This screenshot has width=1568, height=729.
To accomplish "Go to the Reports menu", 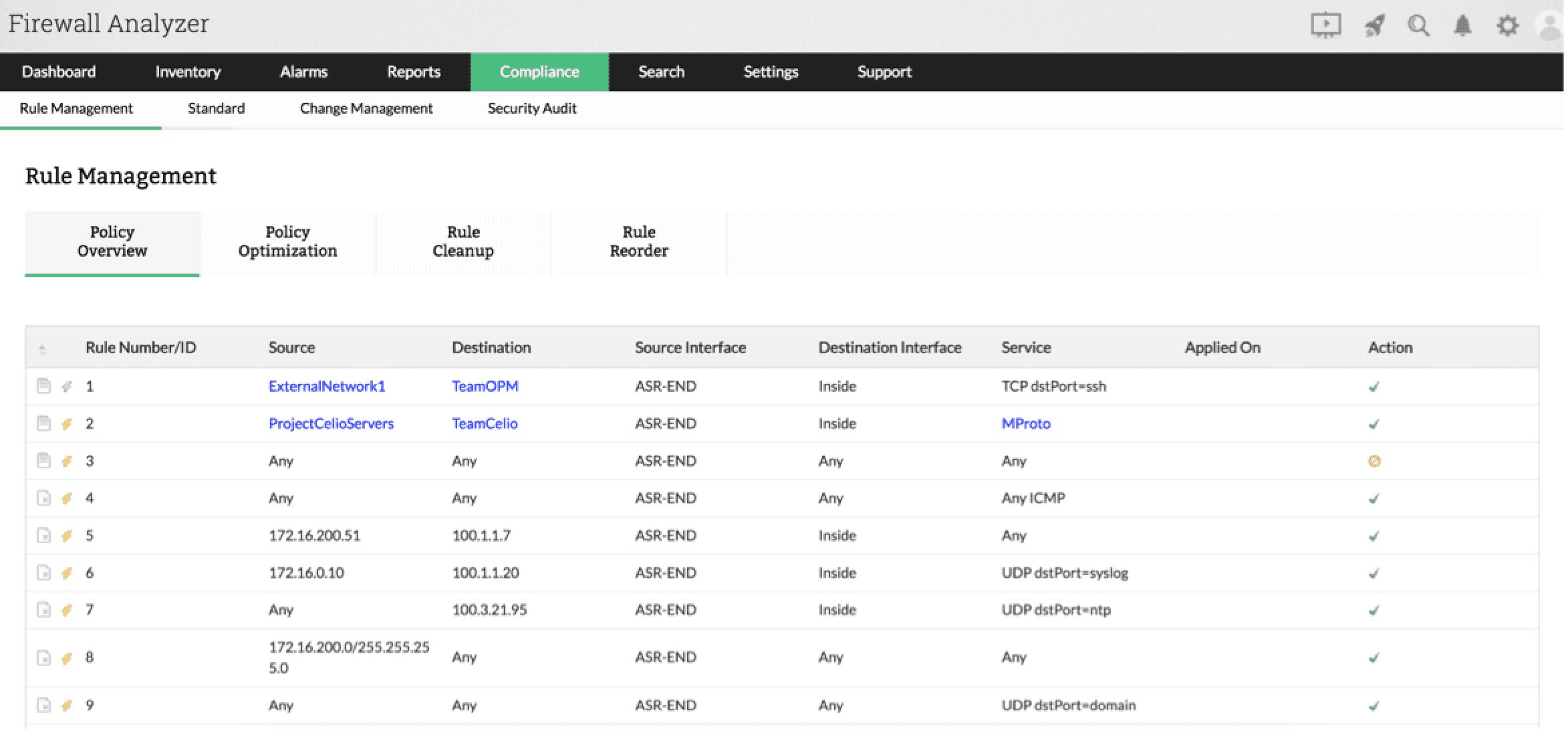I will point(414,72).
